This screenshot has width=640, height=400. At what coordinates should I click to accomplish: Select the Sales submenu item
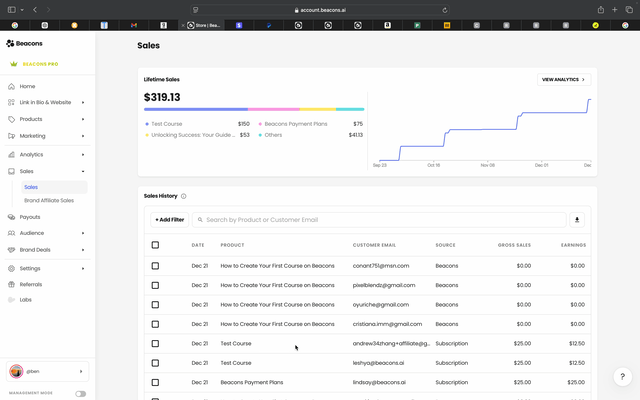coord(54,187)
